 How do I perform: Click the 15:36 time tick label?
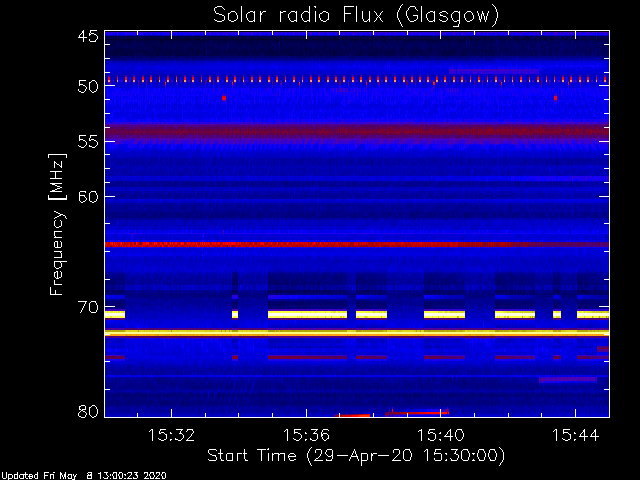306,435
